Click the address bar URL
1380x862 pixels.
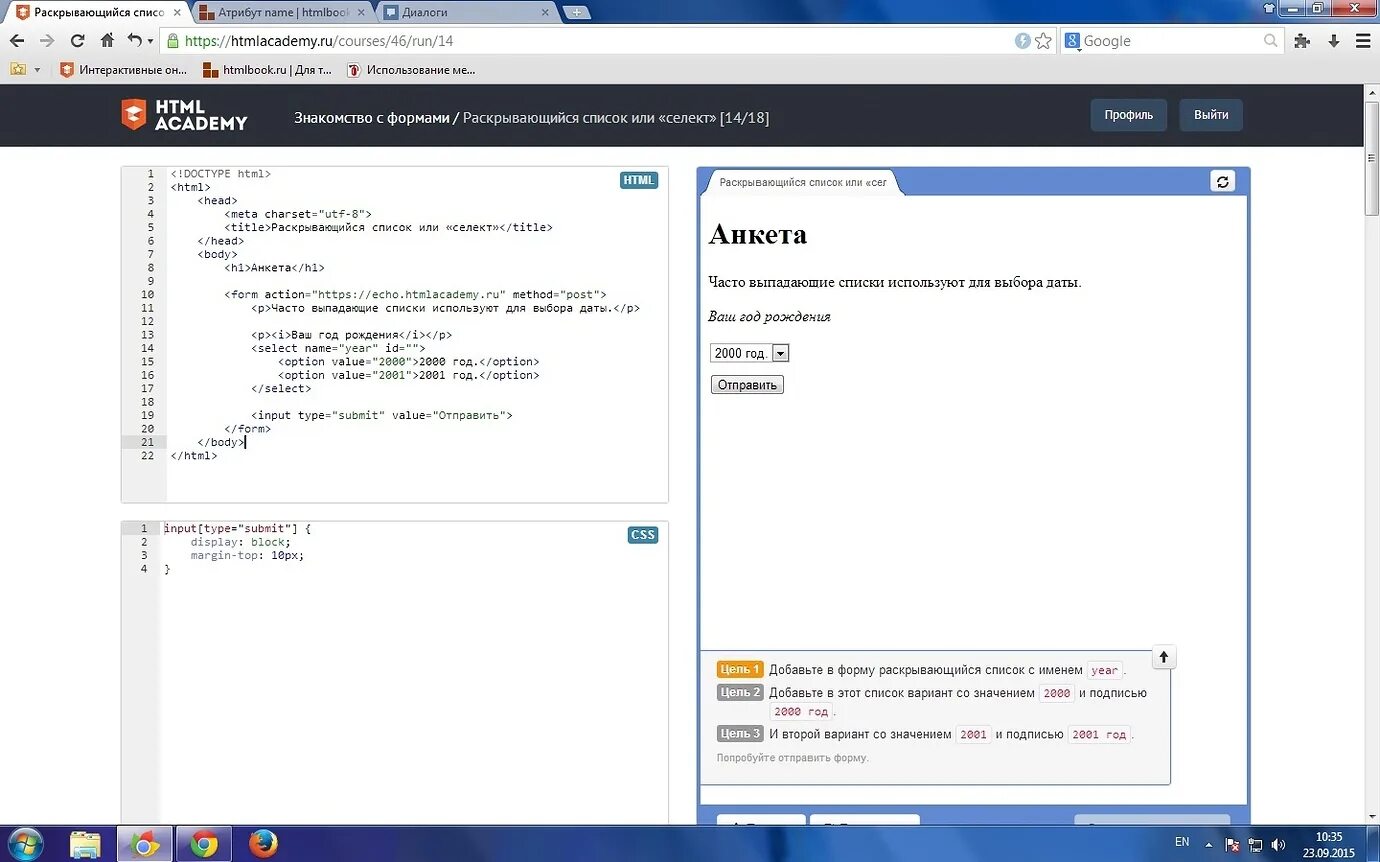319,41
